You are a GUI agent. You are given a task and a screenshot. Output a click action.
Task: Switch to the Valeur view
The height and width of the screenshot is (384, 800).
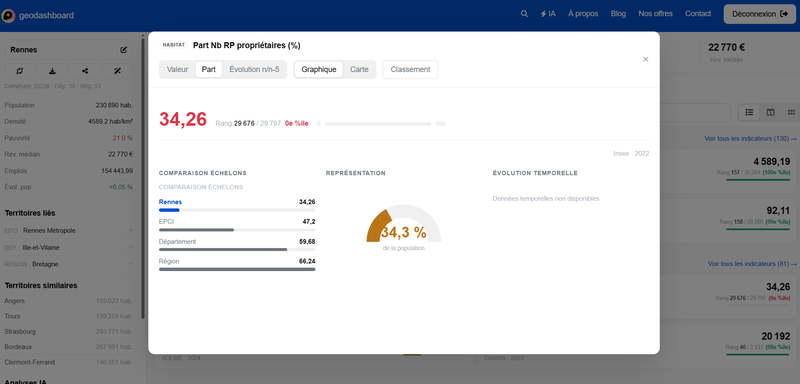178,69
